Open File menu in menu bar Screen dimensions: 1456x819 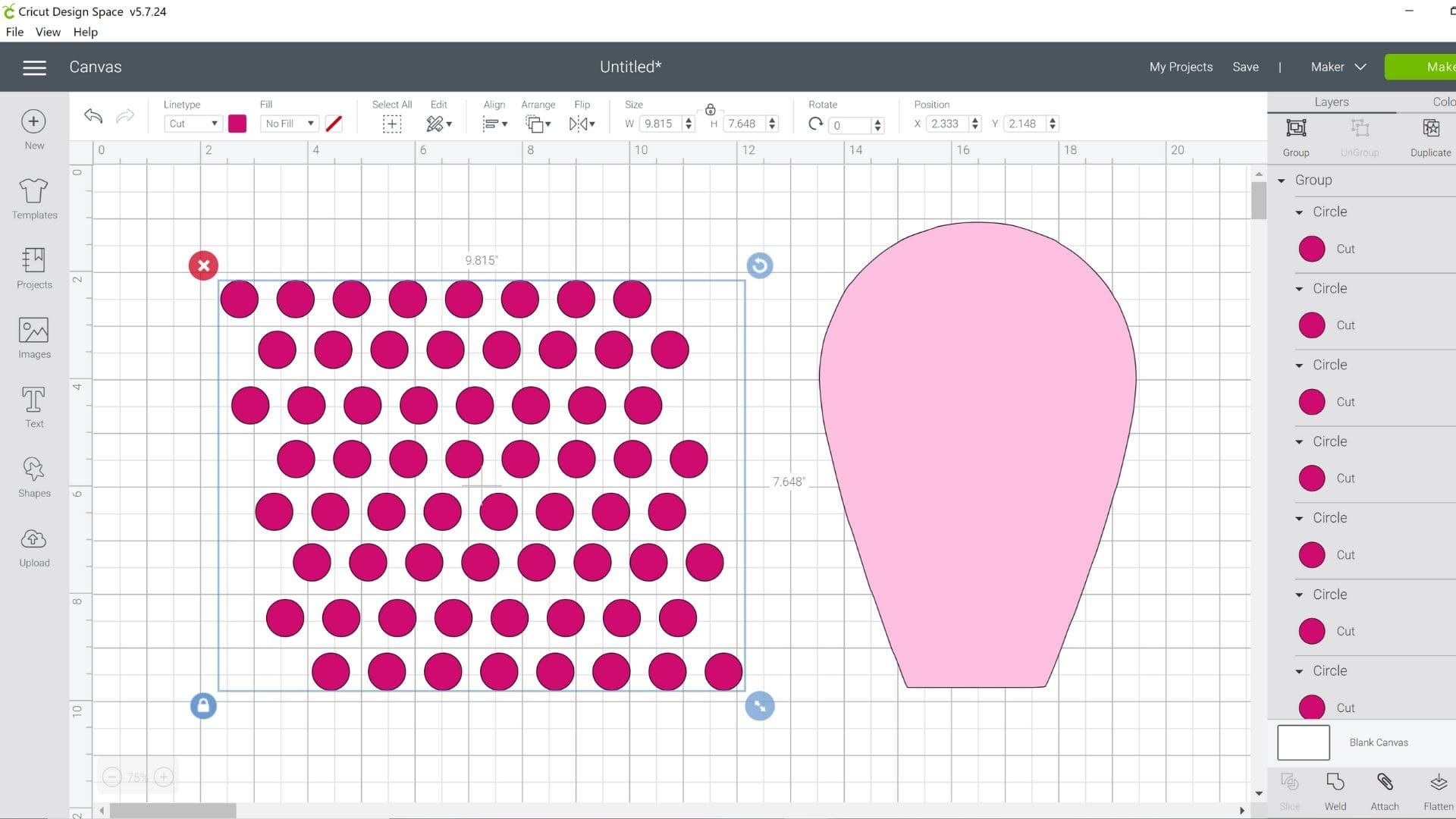[15, 32]
